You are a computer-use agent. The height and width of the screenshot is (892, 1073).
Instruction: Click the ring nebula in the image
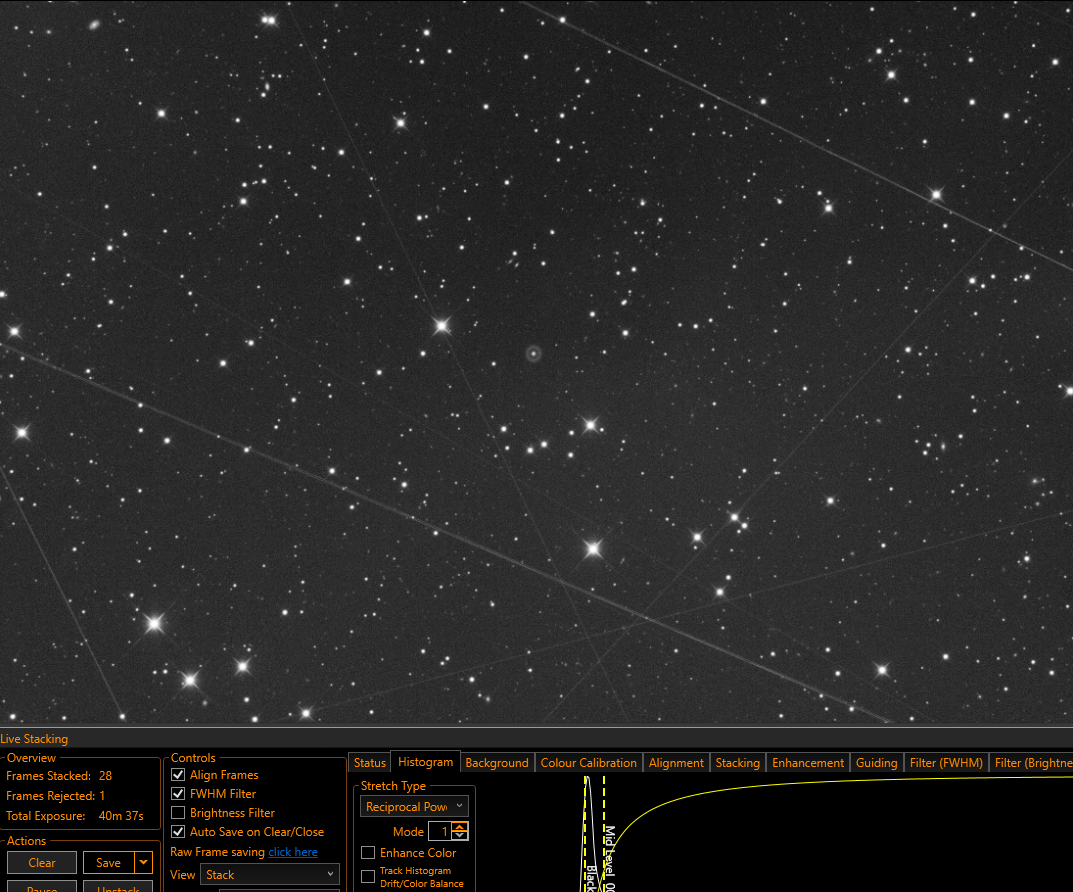[x=534, y=354]
